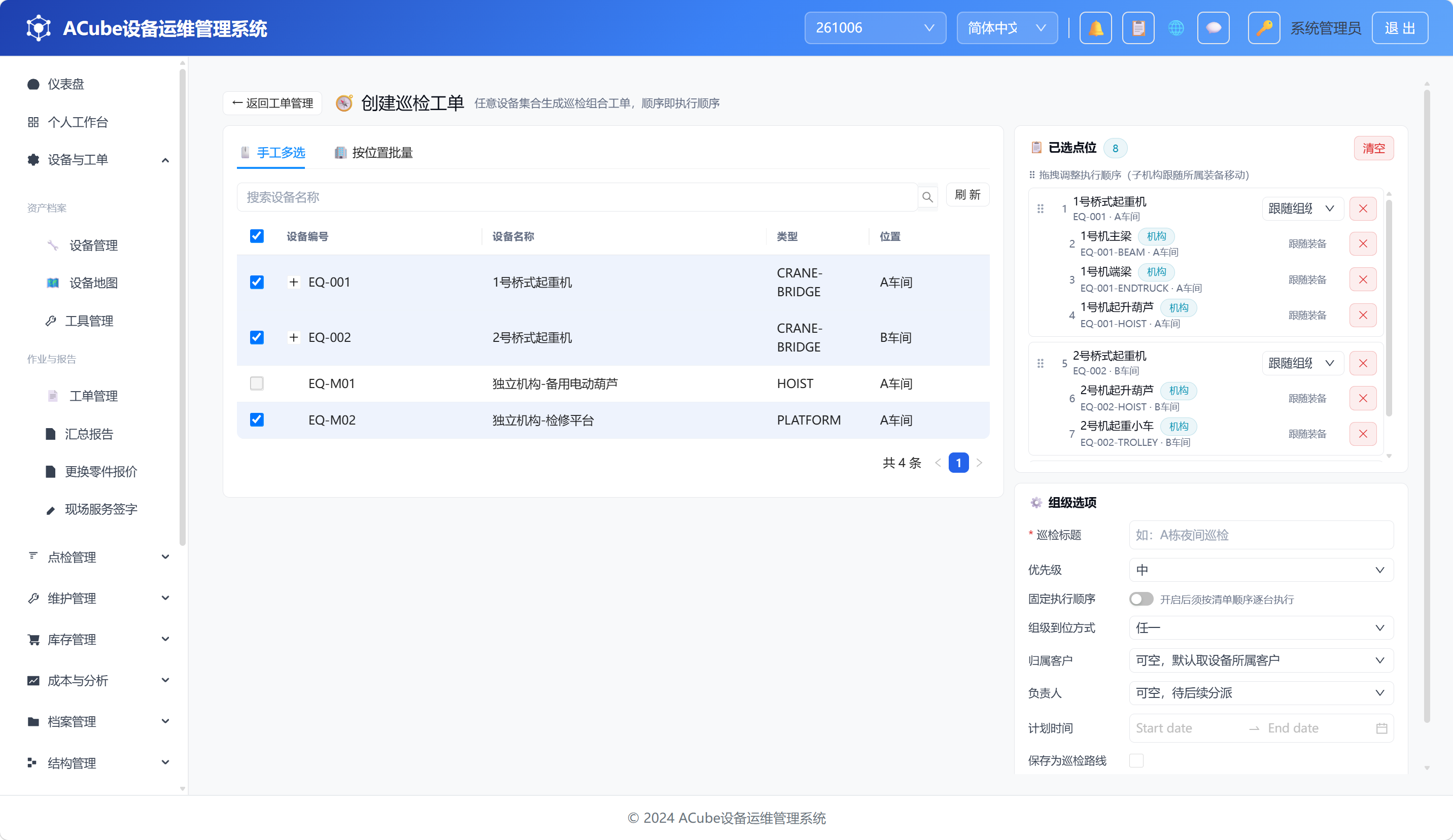Remove 1号桥式起重机 group with X
This screenshot has width=1453, height=840.
1363,208
